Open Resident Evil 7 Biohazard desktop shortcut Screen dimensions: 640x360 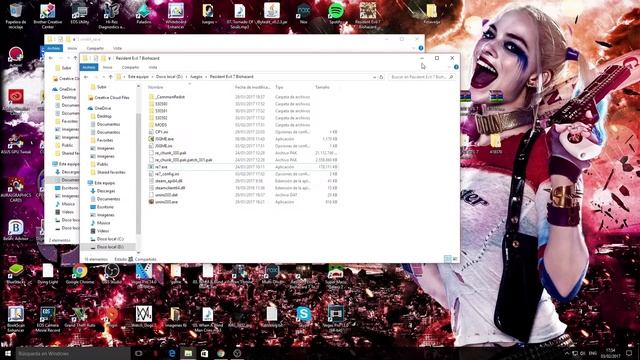click(x=368, y=16)
